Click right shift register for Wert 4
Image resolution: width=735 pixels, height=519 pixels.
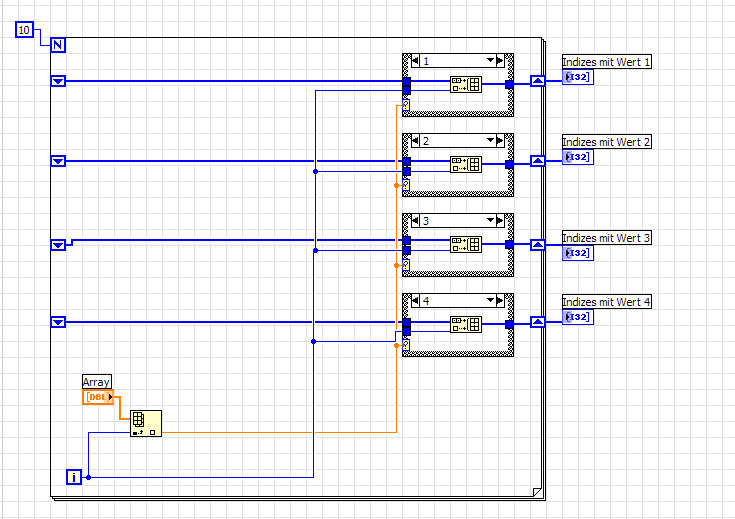tap(538, 322)
